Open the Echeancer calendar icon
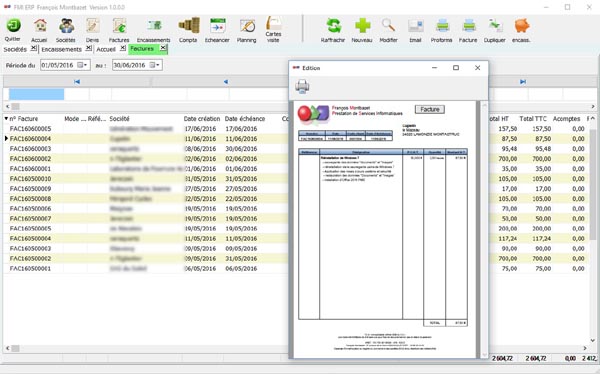This screenshot has width=600, height=374. (x=217, y=26)
